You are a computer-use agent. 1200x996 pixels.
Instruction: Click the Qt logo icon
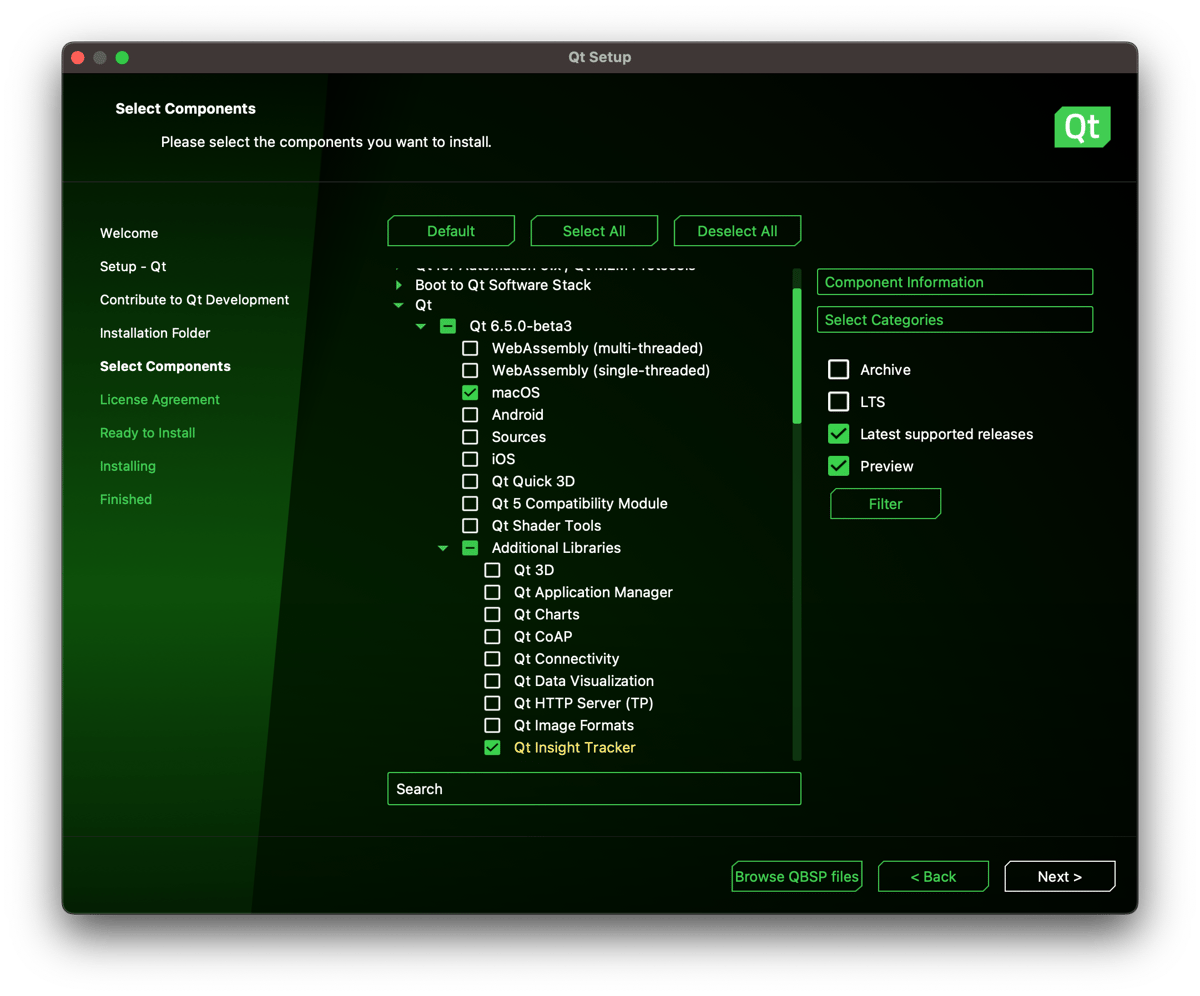[1082, 127]
